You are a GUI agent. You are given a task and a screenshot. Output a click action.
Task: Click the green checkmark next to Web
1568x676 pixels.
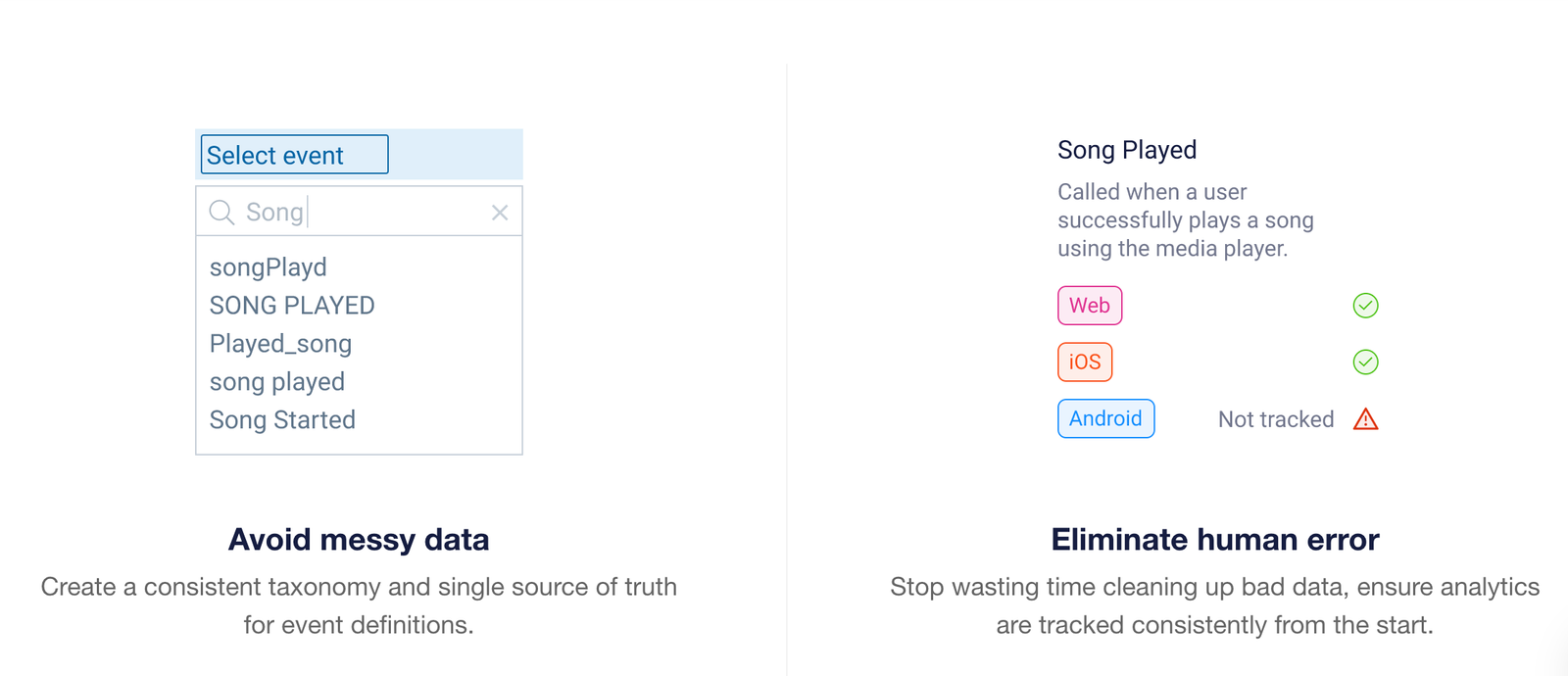click(1365, 306)
